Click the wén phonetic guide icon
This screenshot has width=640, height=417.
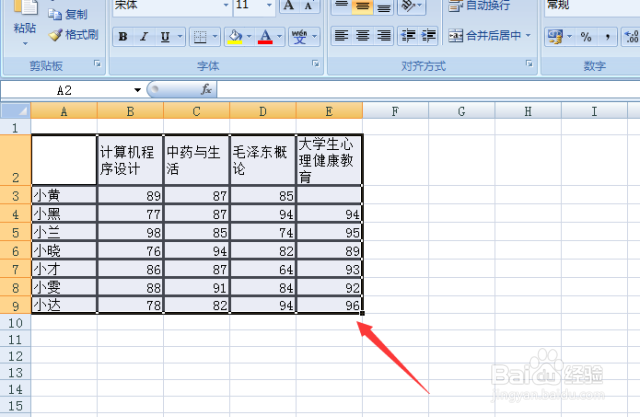(x=300, y=37)
